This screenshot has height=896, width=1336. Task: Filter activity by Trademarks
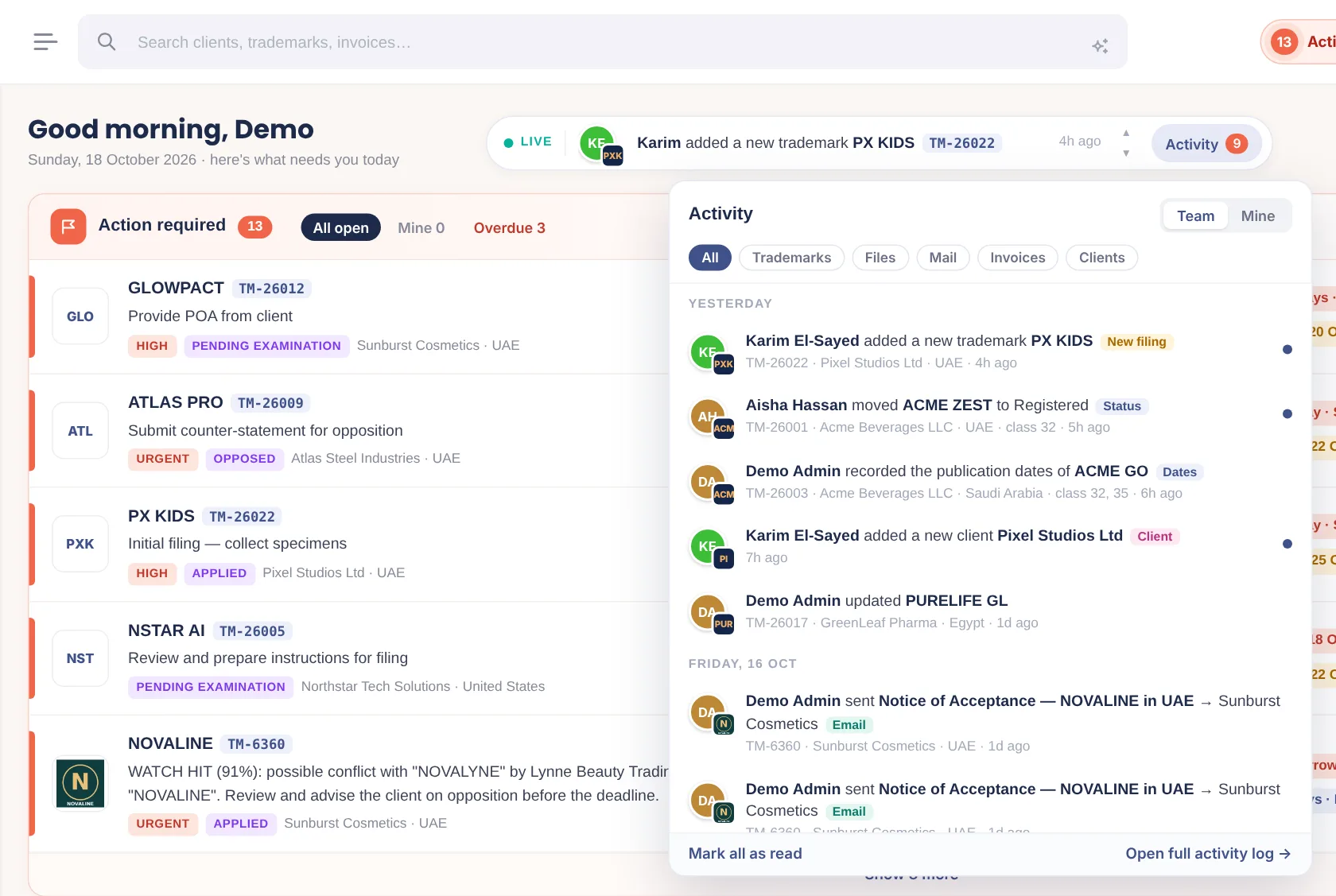pyautogui.click(x=792, y=258)
